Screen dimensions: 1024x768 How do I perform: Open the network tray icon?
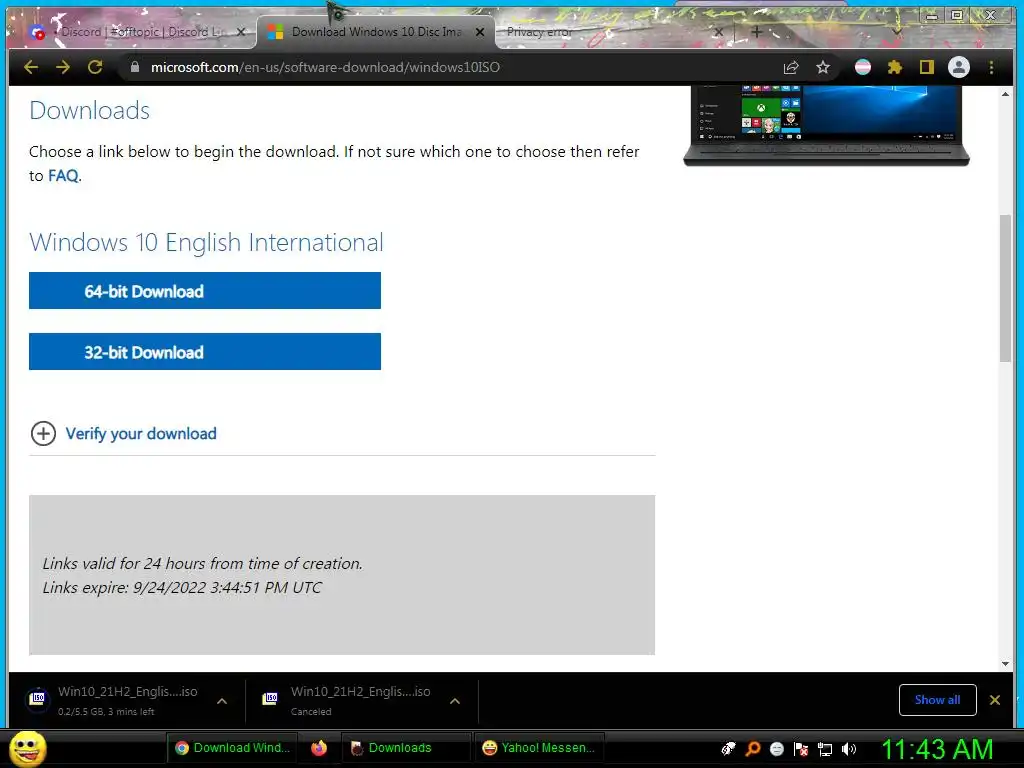pos(825,749)
